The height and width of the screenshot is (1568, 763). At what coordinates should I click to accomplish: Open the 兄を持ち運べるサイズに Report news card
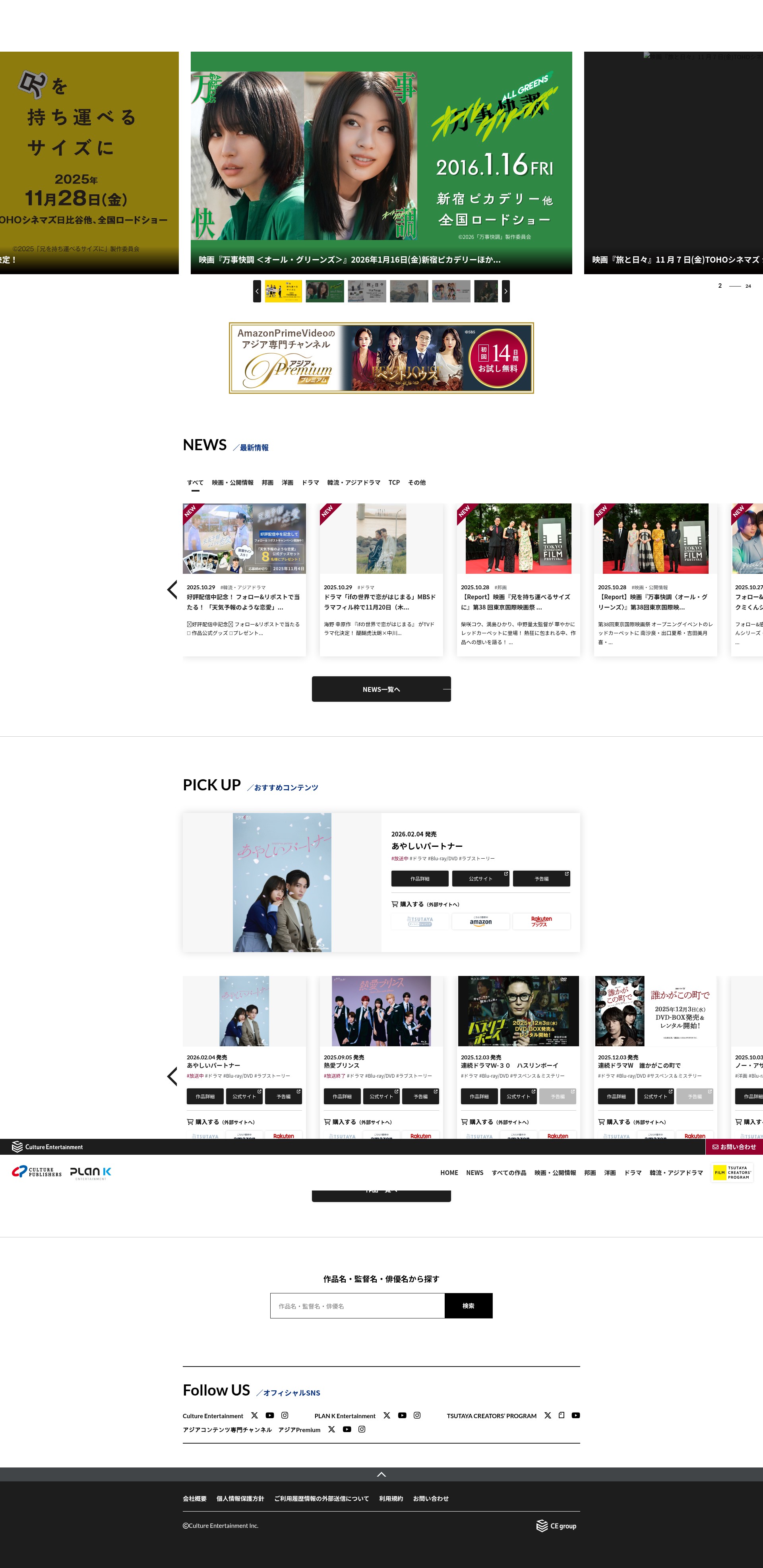click(x=518, y=579)
